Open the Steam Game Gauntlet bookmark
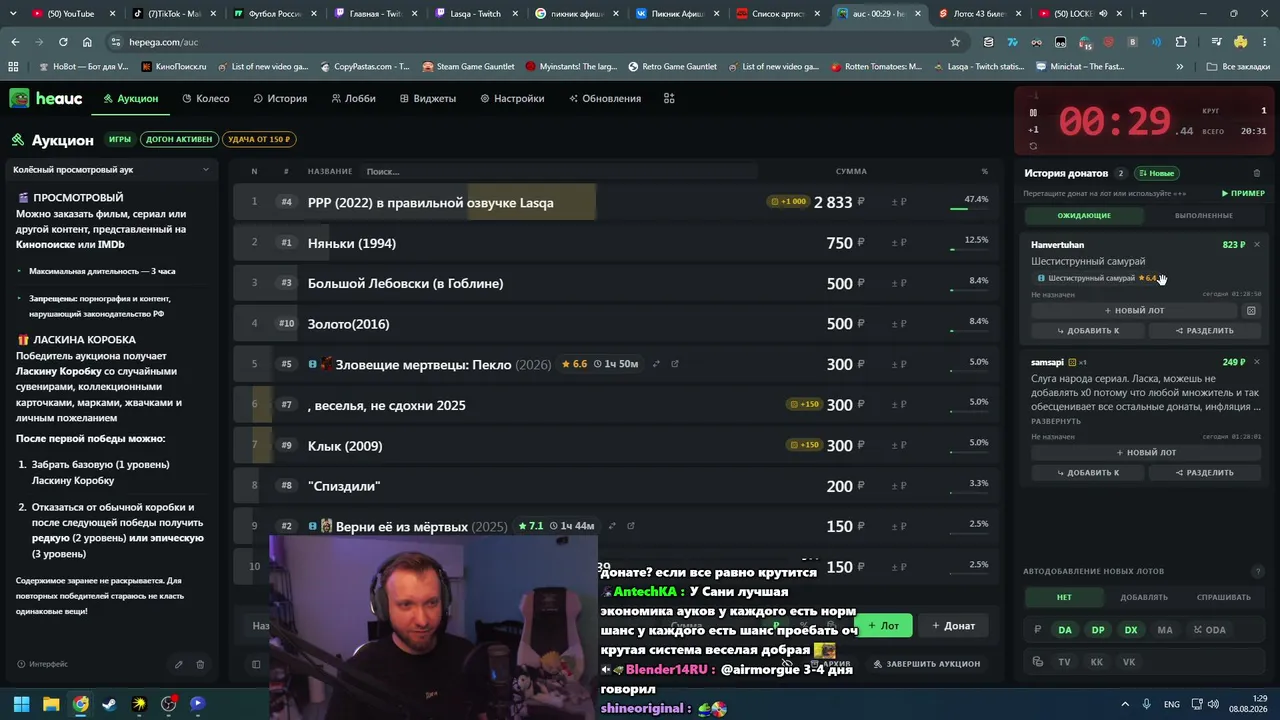Viewport: 1280px width, 720px height. (x=468, y=67)
